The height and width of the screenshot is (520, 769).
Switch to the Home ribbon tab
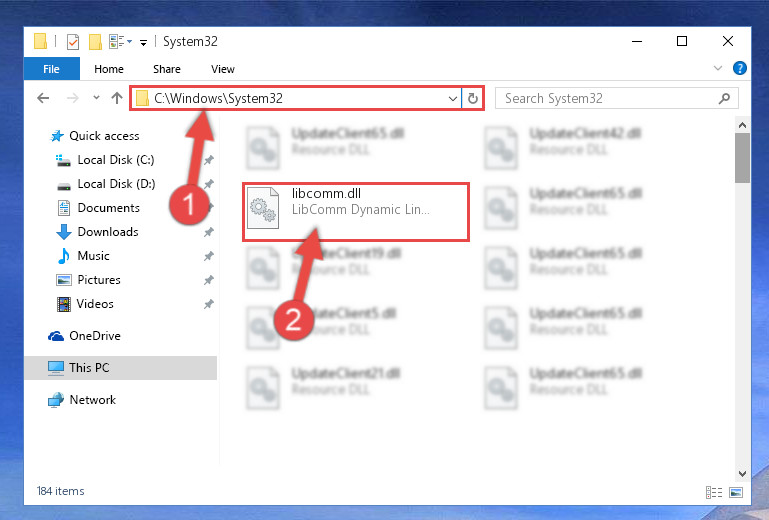tap(109, 69)
